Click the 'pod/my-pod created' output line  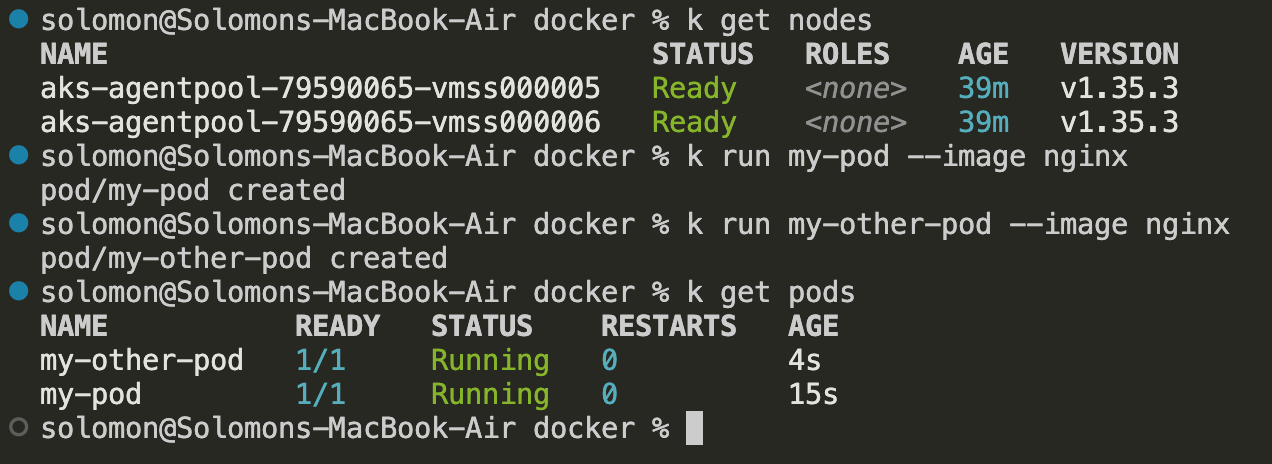pyautogui.click(x=192, y=191)
